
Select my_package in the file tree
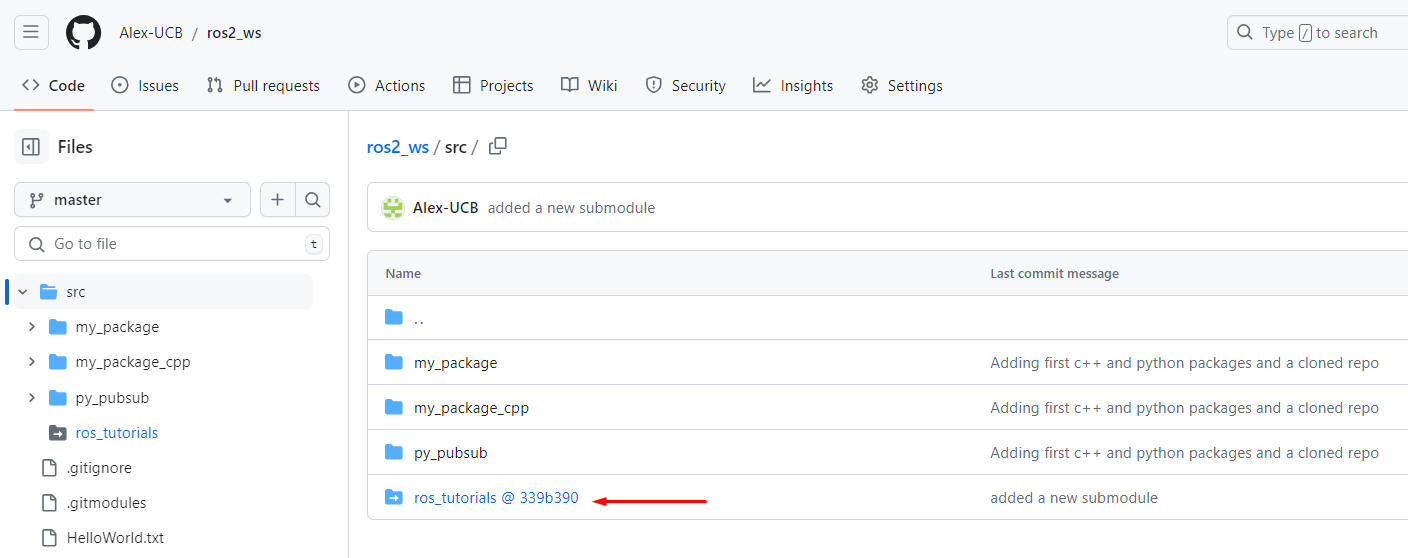click(117, 327)
